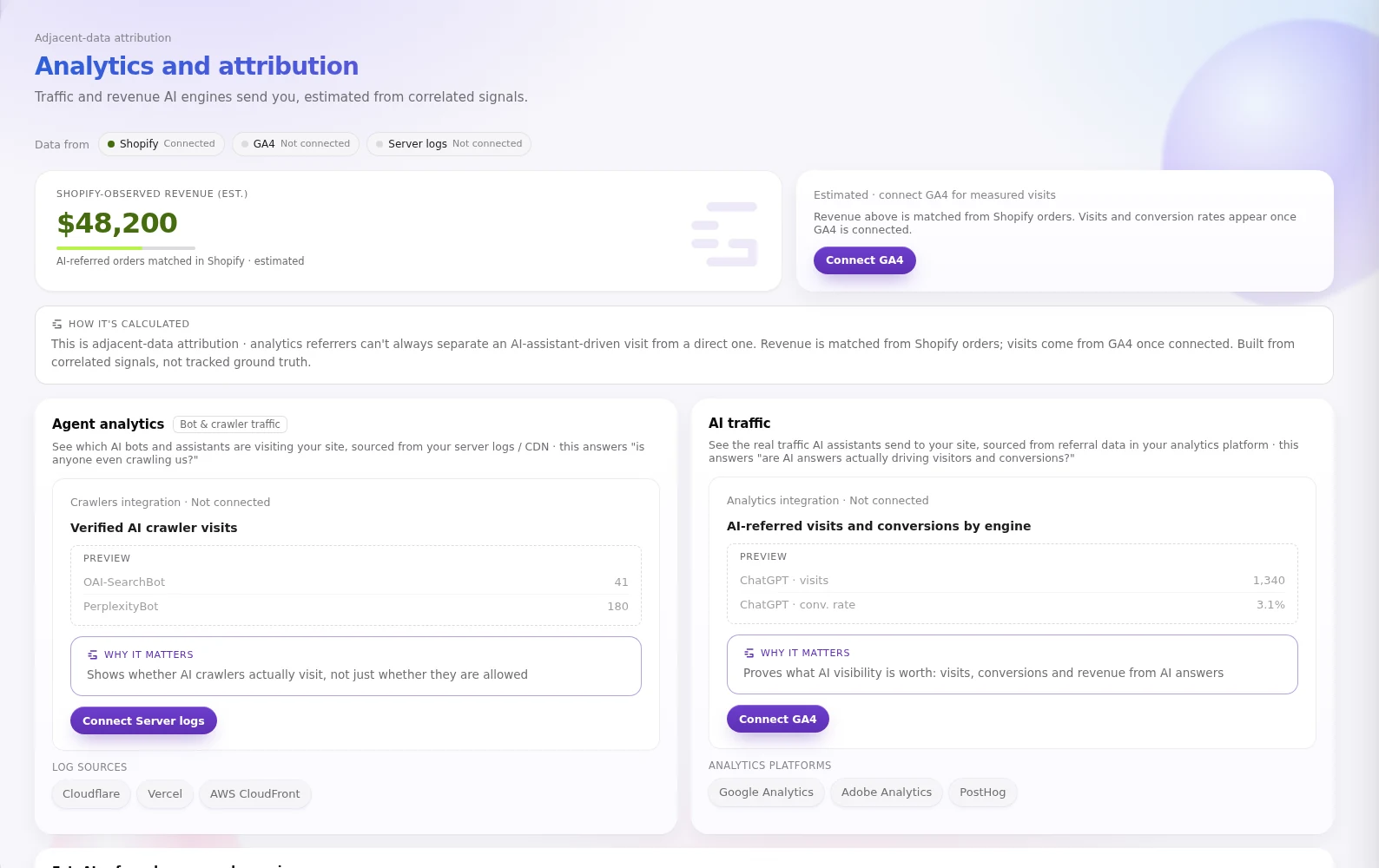Click the Adjacent-data attribution breadcrumb text
The width and height of the screenshot is (1379, 868).
point(102,38)
